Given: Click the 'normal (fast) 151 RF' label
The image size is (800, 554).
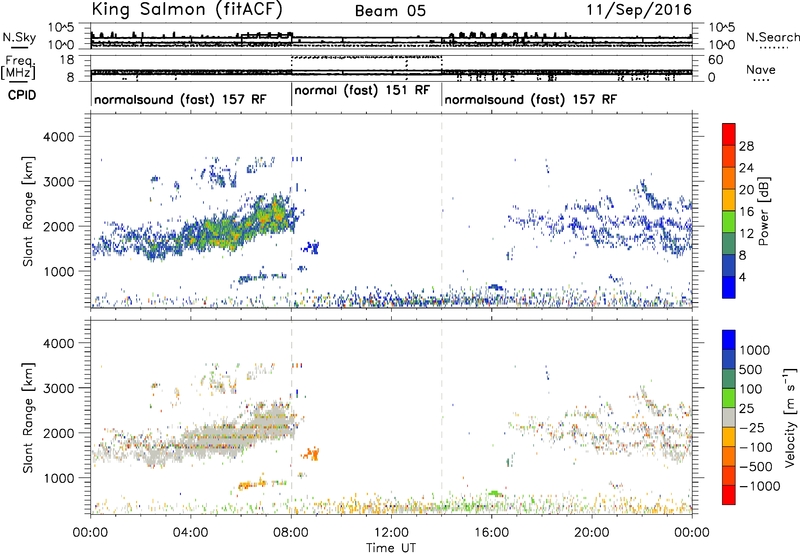Looking at the screenshot, I should (x=362, y=91).
